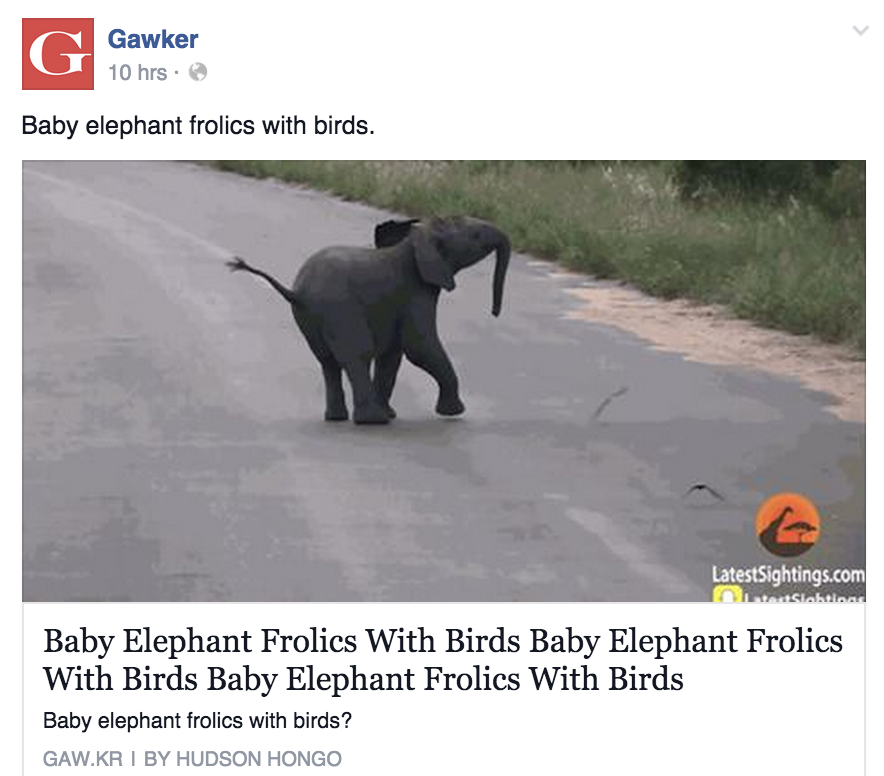This screenshot has height=776, width=884.
Task: Open the Baby Elephant Frolics With Birds headline
Action: tap(443, 659)
